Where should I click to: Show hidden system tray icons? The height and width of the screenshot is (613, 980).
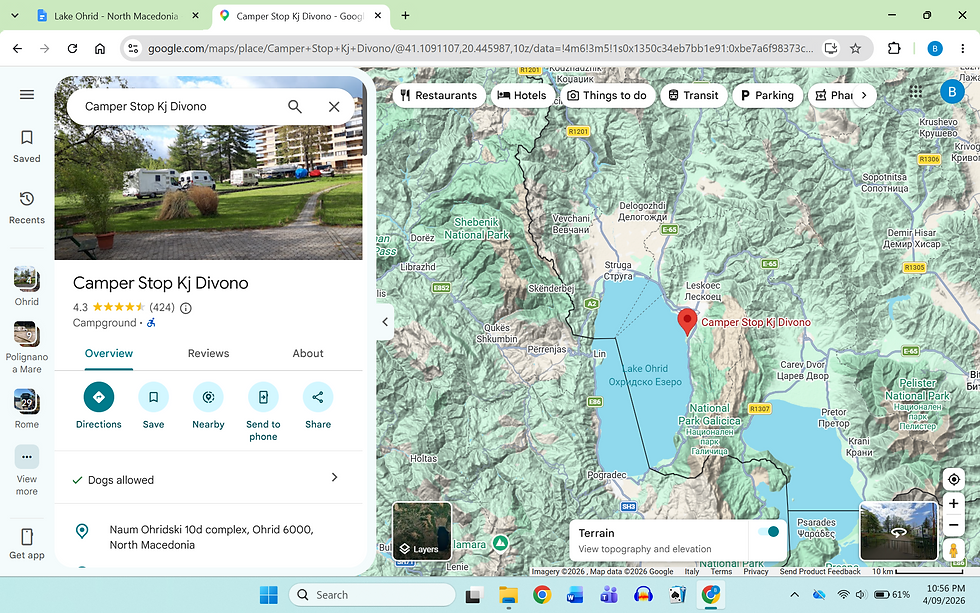coord(794,595)
